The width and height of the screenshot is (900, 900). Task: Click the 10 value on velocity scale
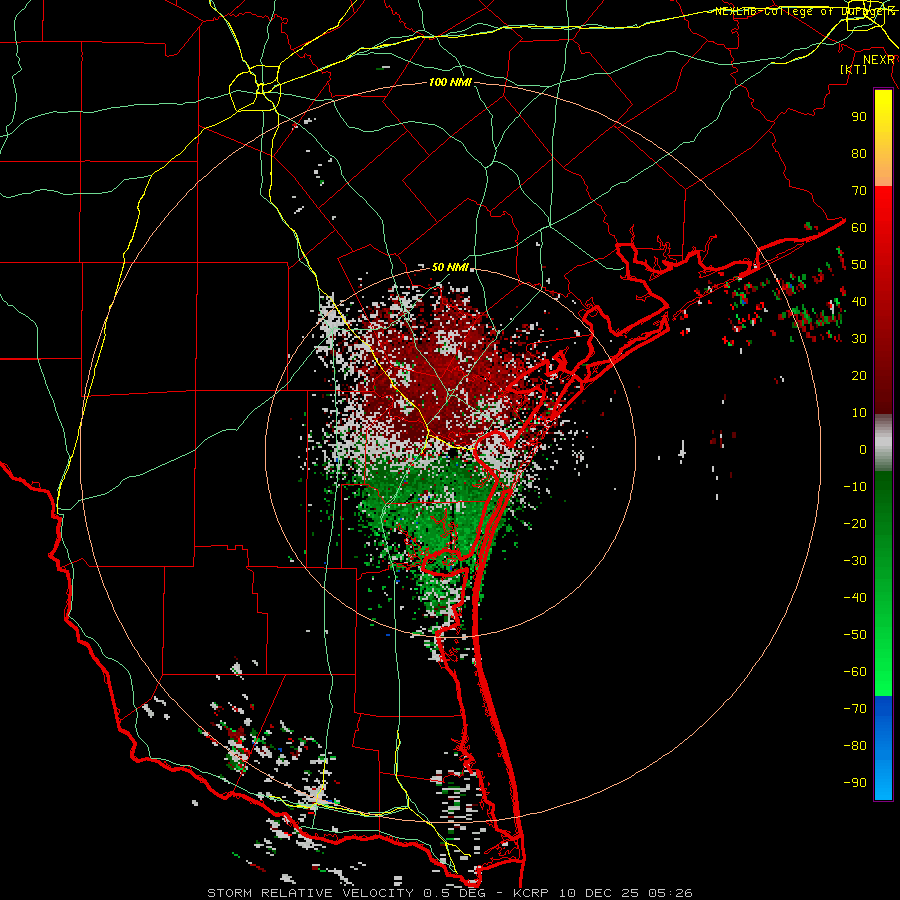tap(859, 413)
